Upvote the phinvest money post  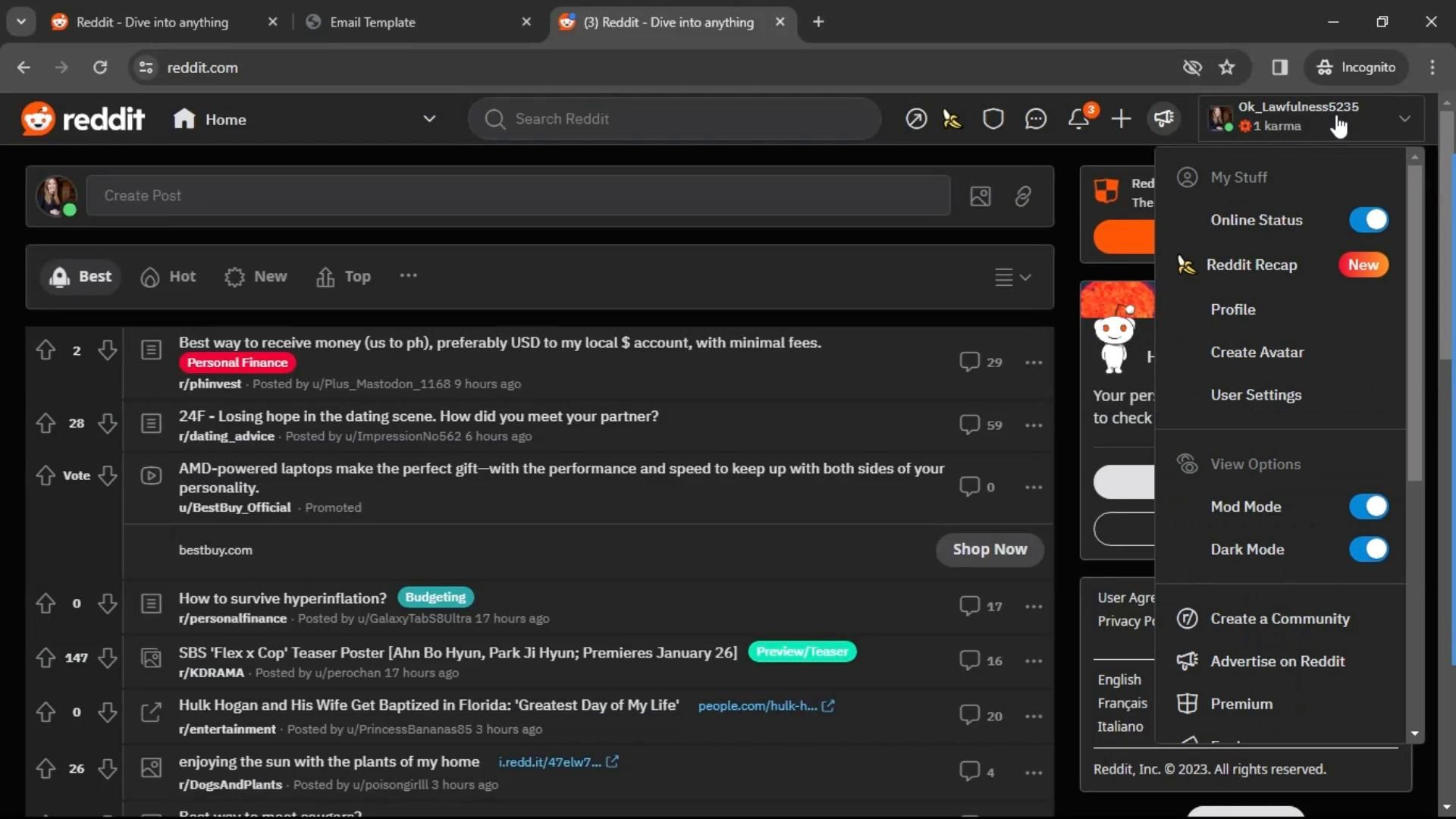[45, 350]
